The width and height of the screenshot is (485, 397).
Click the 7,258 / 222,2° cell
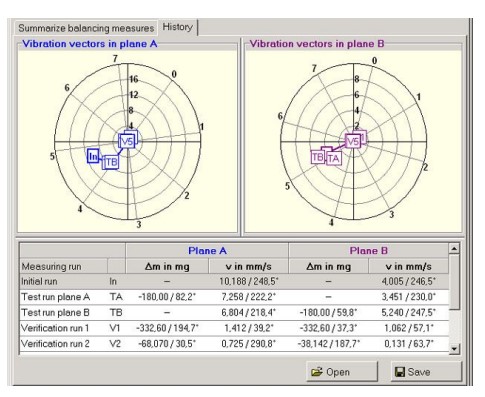click(249, 297)
